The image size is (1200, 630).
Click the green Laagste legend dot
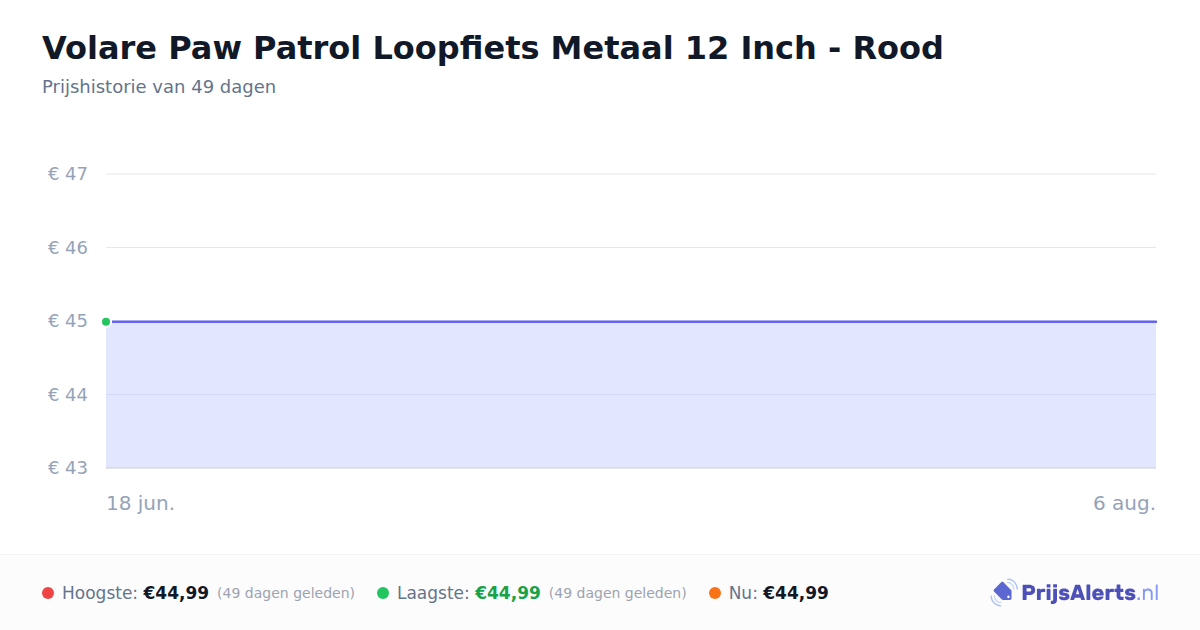pyautogui.click(x=383, y=593)
